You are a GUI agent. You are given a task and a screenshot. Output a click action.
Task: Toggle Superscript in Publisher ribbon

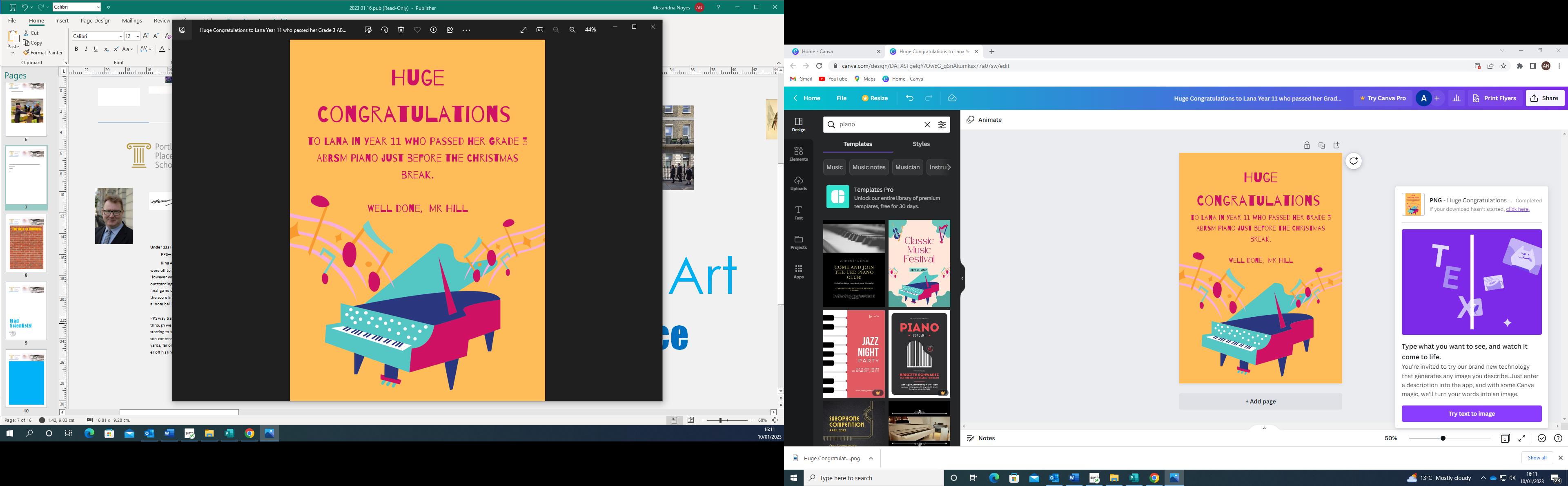pos(116,49)
